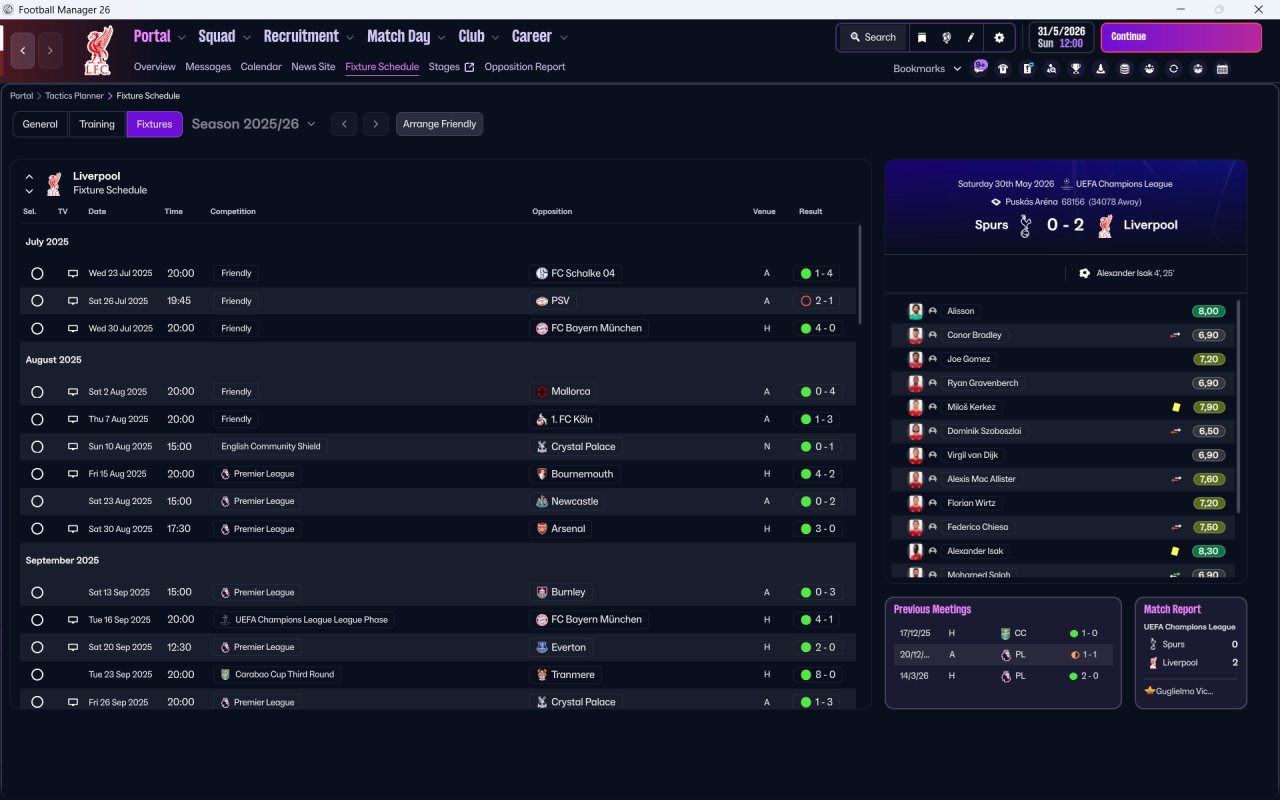Click the Spurs crest in match header
The height and width of the screenshot is (800, 1280).
tap(1025, 226)
